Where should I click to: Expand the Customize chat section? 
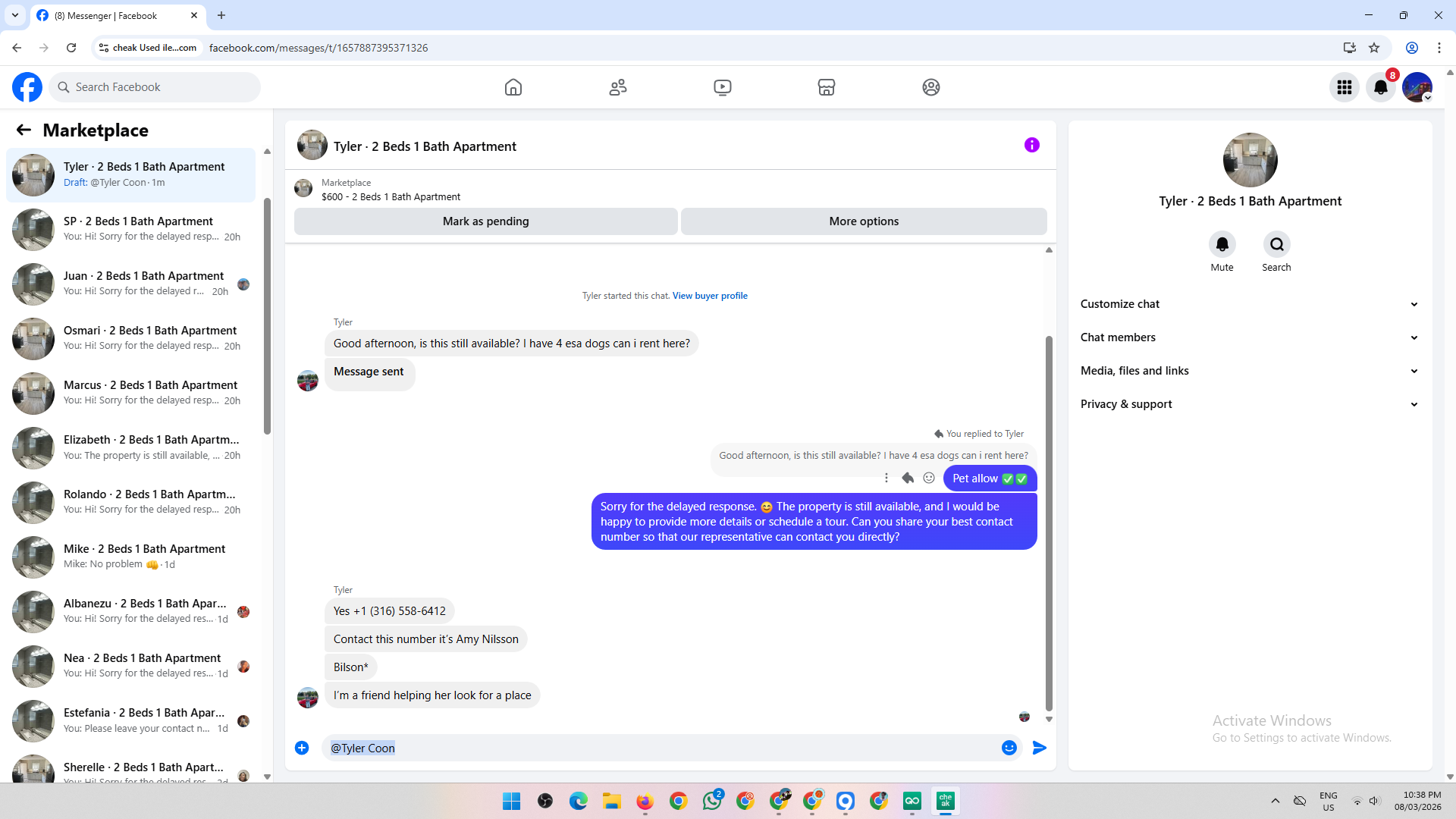(1249, 304)
